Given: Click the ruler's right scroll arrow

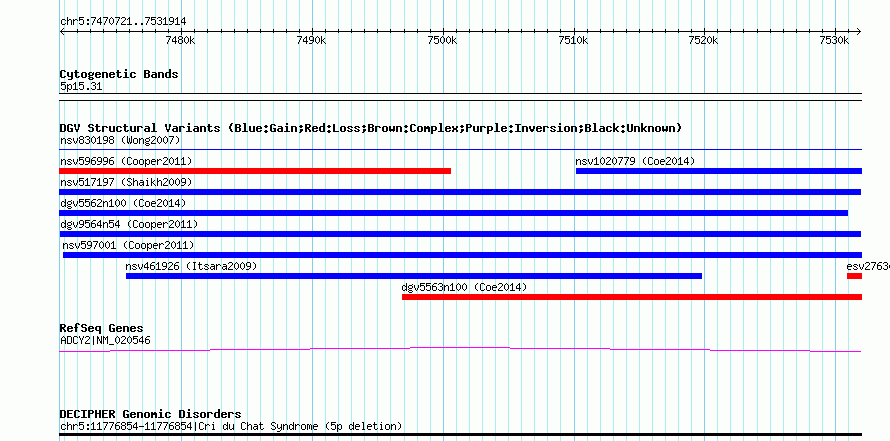Looking at the screenshot, I should coord(859,32).
